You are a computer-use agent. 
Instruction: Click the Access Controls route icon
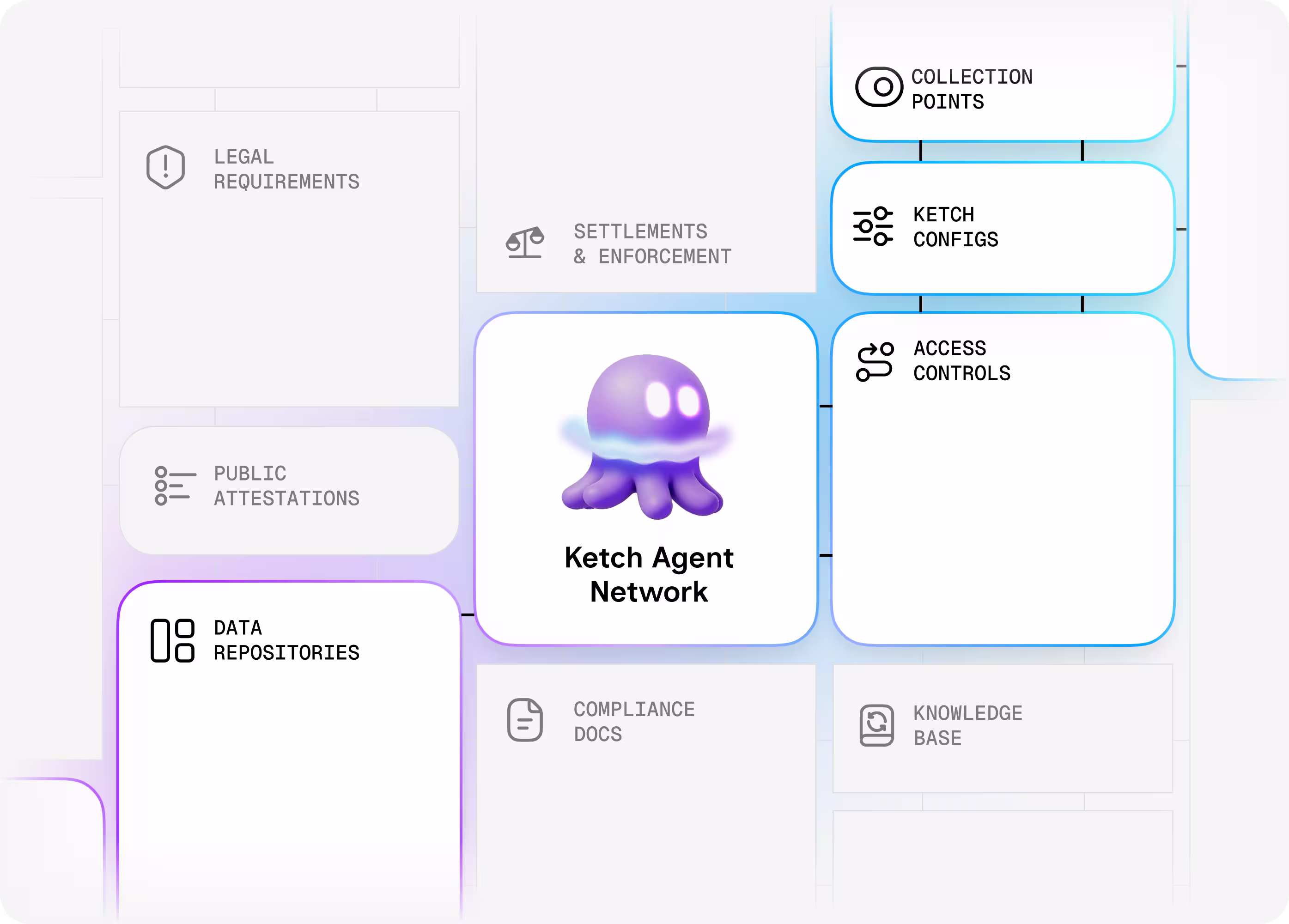[x=875, y=361]
